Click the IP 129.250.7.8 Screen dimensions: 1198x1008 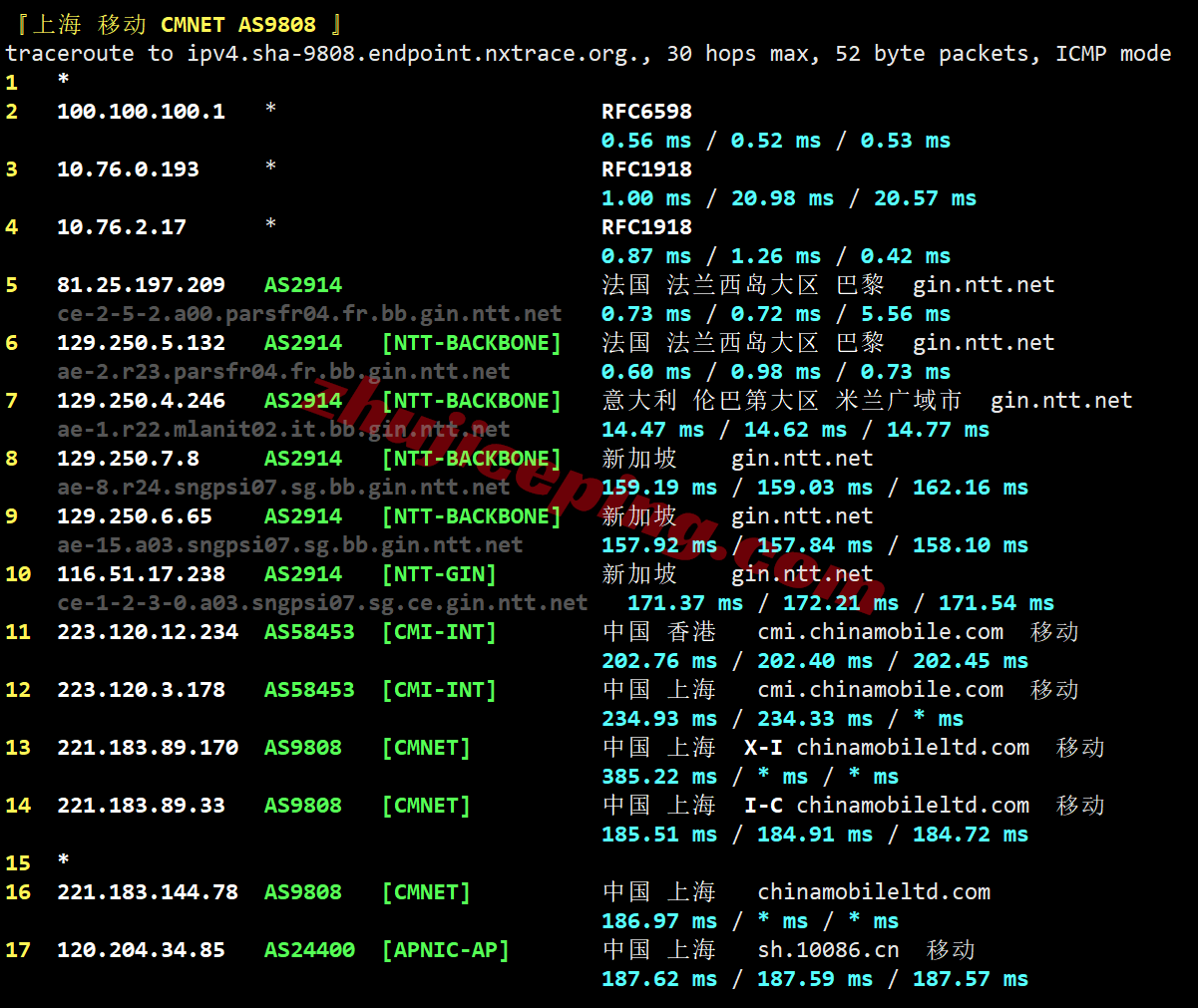pos(128,459)
